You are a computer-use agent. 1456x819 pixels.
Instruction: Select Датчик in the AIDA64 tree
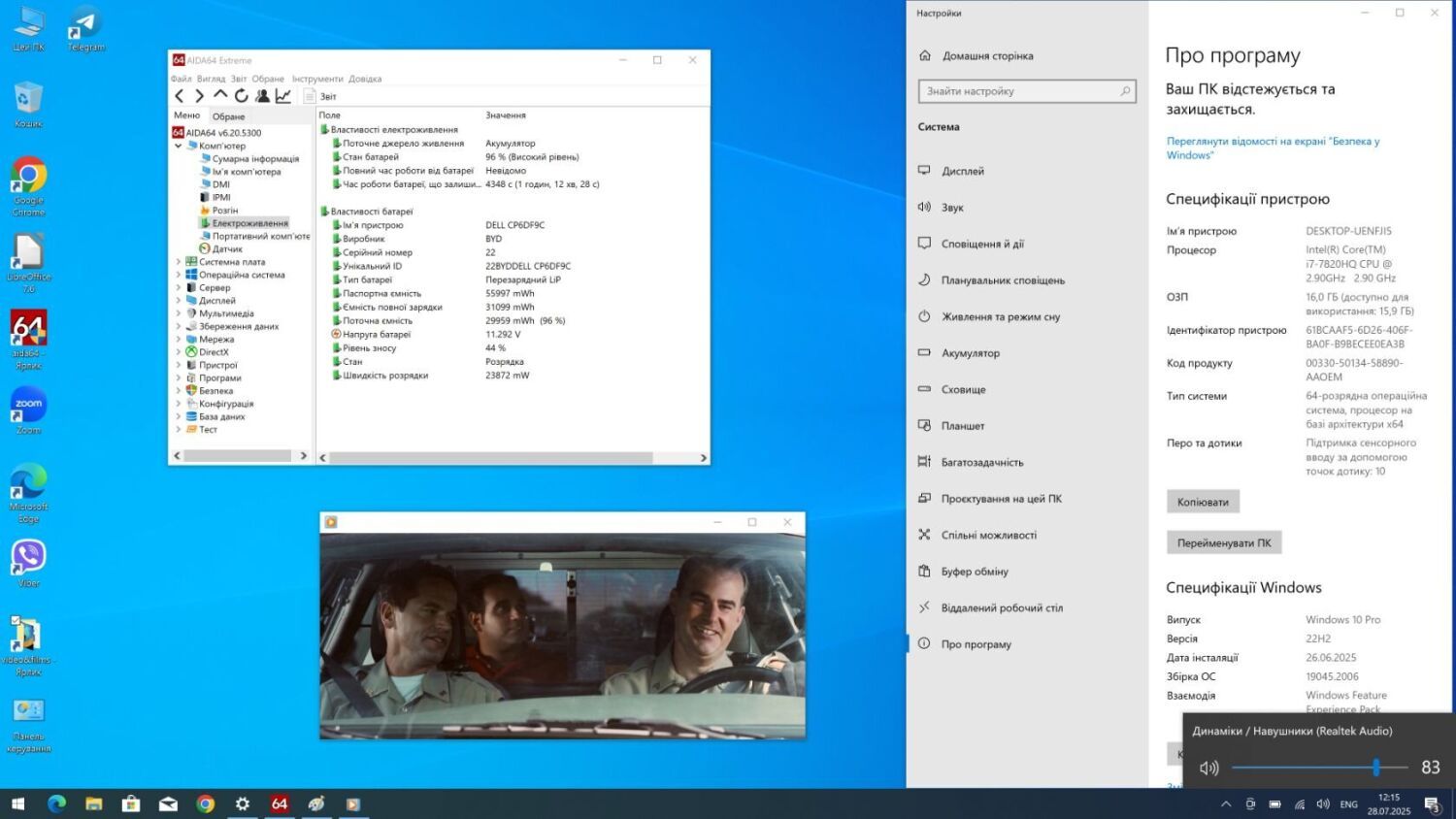[227, 248]
